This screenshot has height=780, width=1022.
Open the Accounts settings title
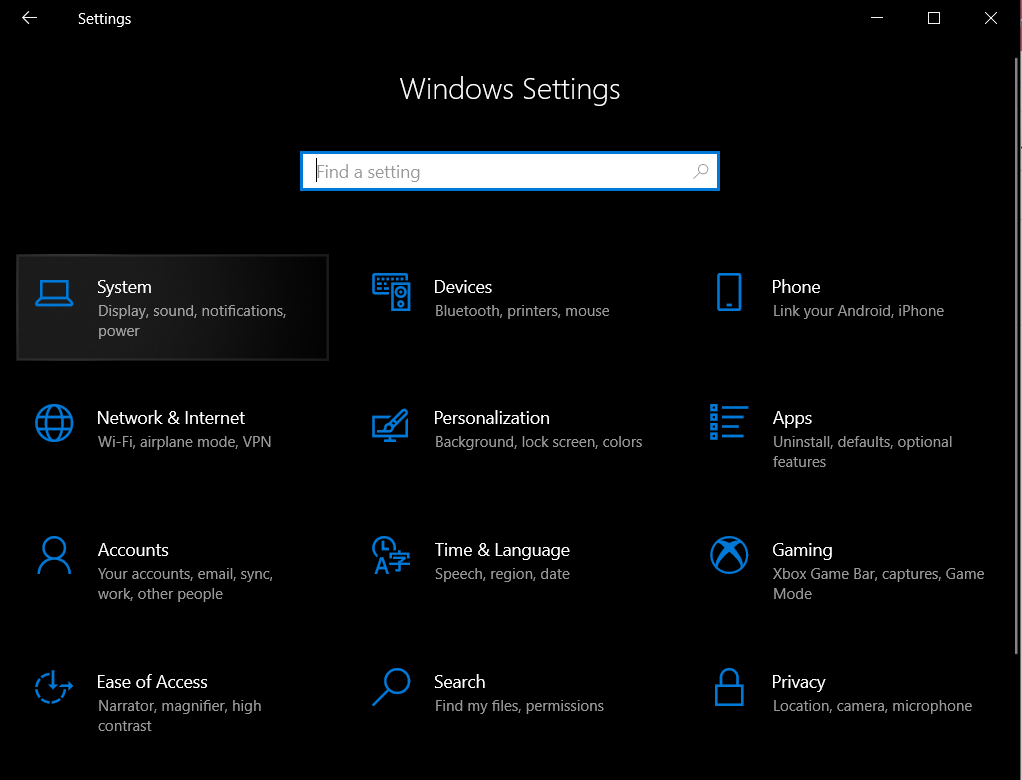(133, 550)
